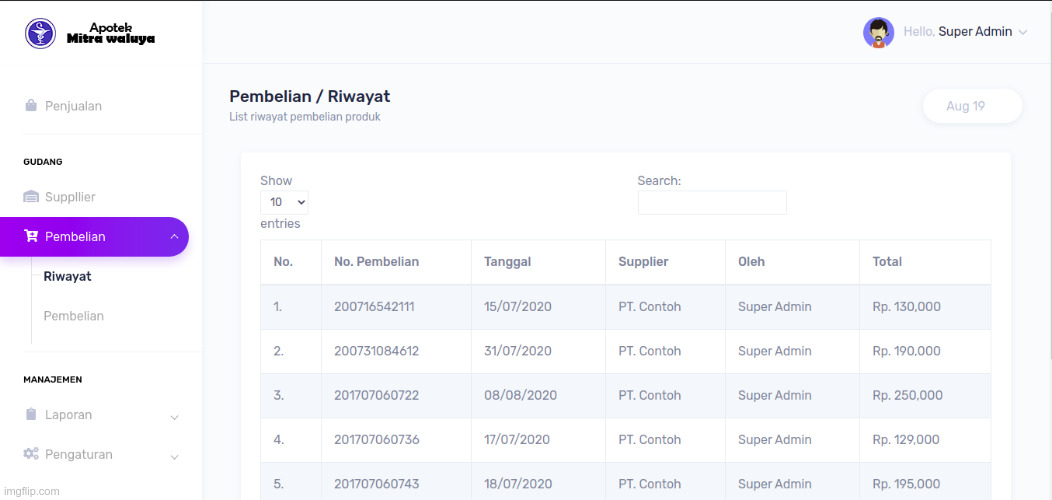
Task: Click the Supplier warehouse icon
Action: [31, 197]
